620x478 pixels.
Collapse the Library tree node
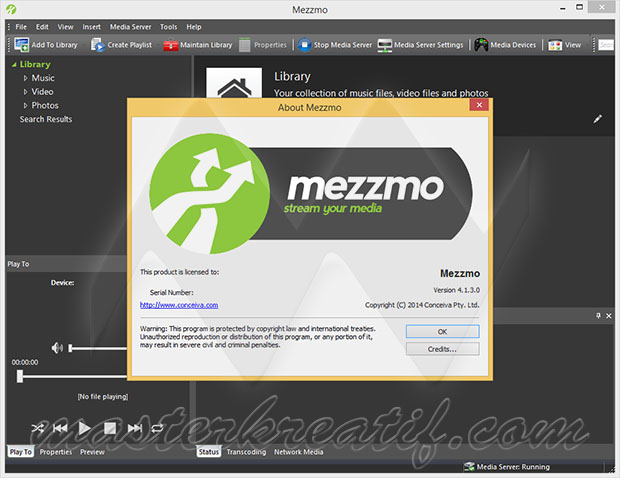point(14,64)
